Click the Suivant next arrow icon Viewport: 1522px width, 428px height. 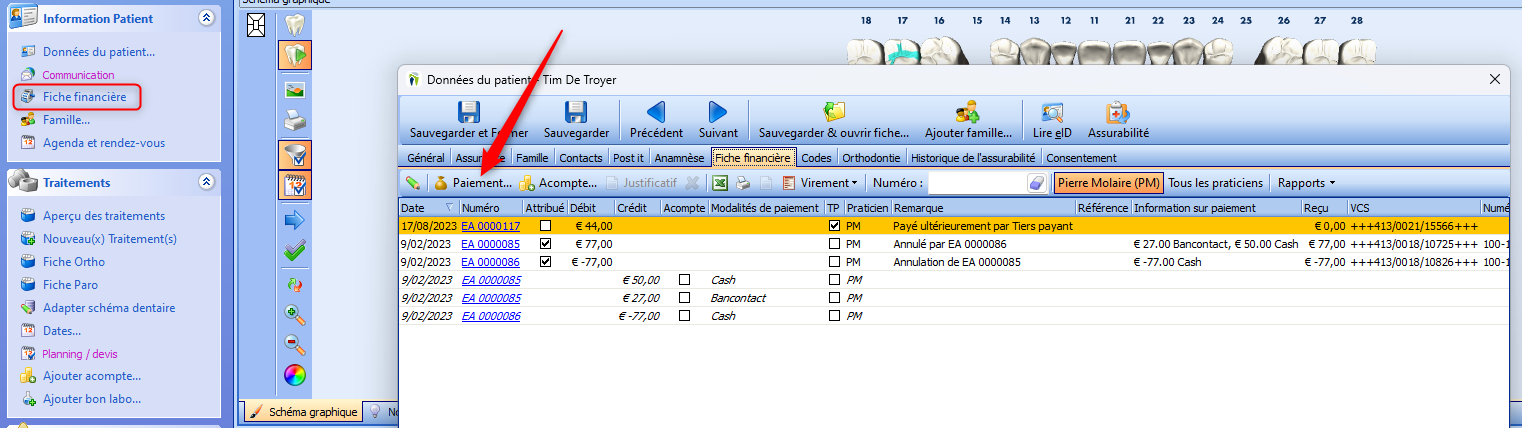(x=718, y=113)
